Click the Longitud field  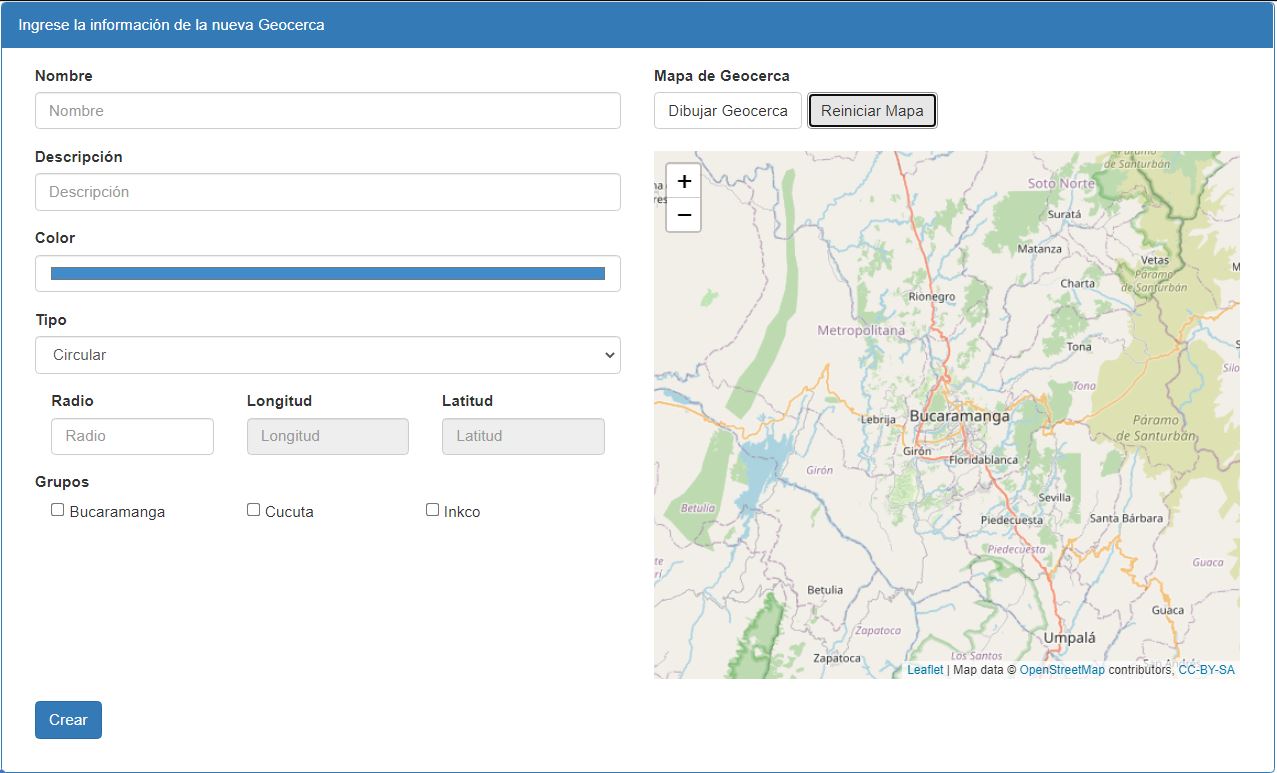coord(327,436)
